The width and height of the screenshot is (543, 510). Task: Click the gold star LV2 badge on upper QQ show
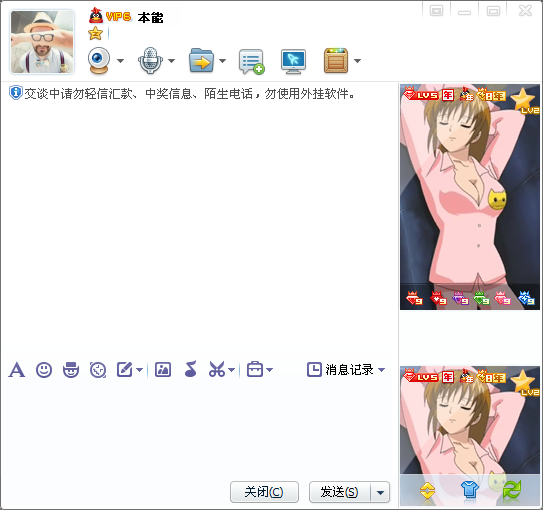coord(524,101)
